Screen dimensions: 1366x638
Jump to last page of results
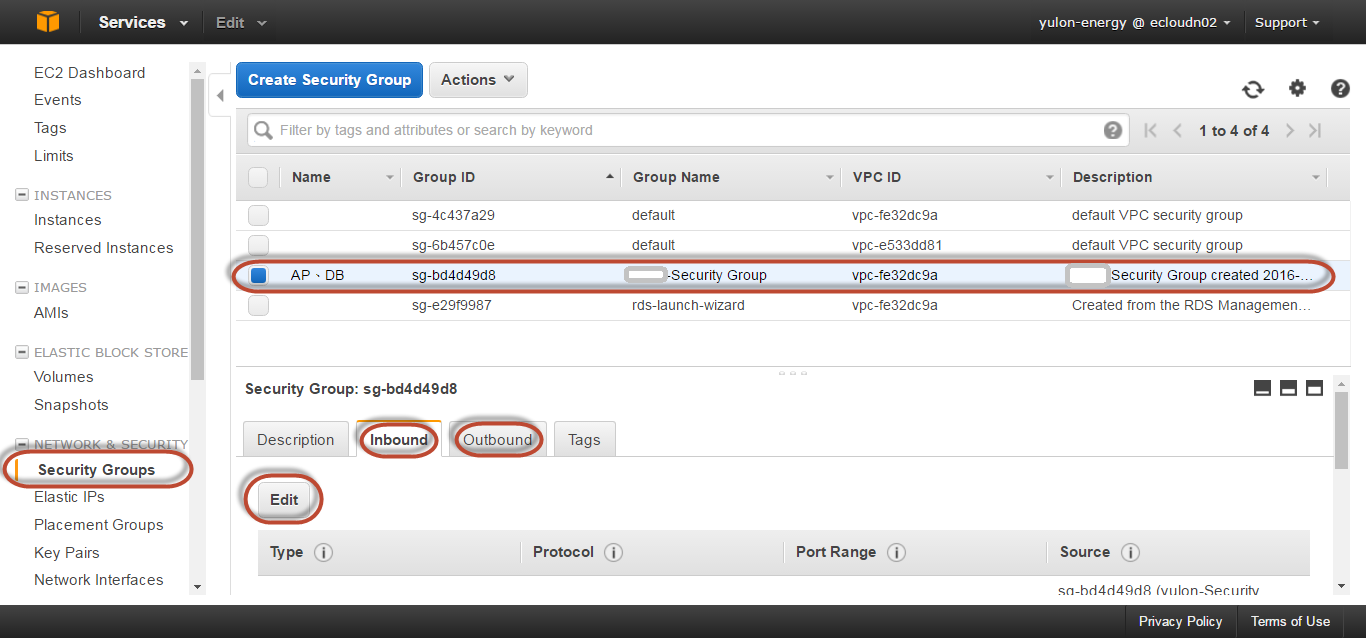tap(1315, 131)
